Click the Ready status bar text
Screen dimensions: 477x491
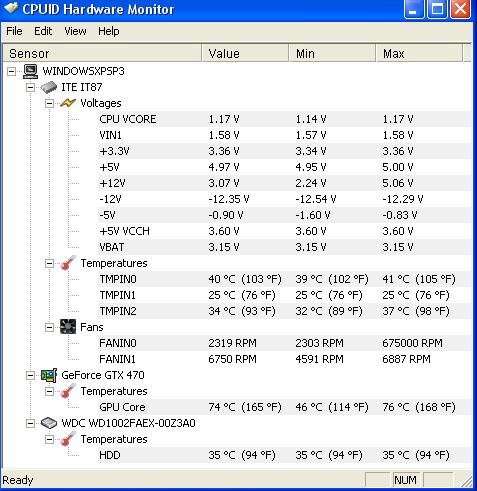coord(18,480)
